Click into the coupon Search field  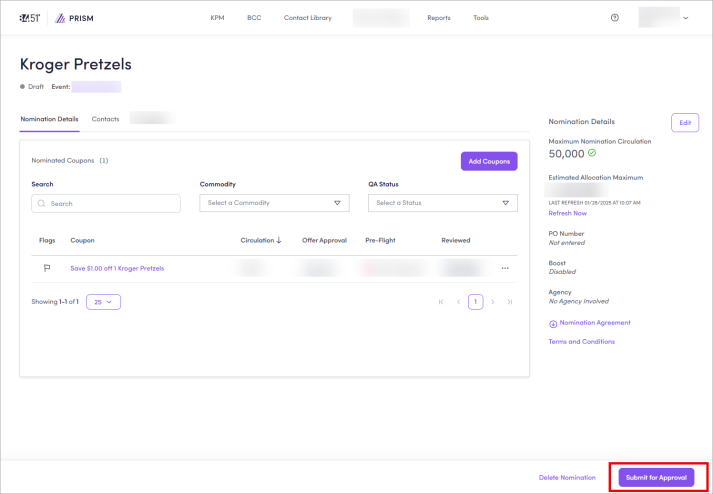click(106, 203)
